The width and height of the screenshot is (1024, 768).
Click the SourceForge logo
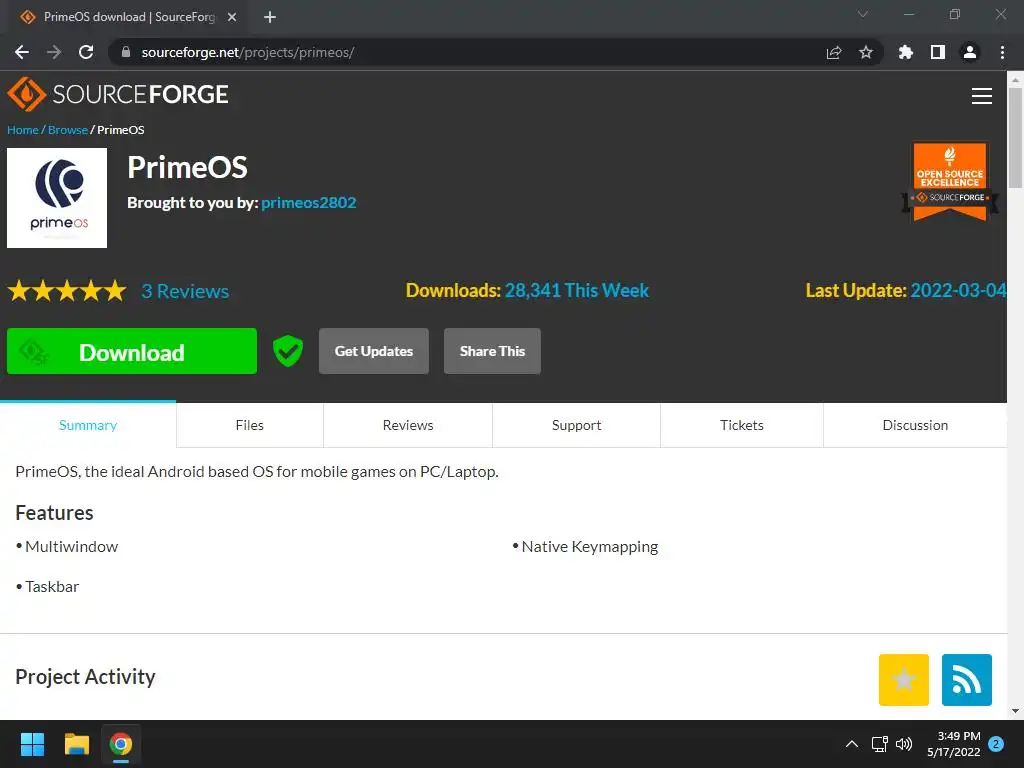[x=118, y=94]
